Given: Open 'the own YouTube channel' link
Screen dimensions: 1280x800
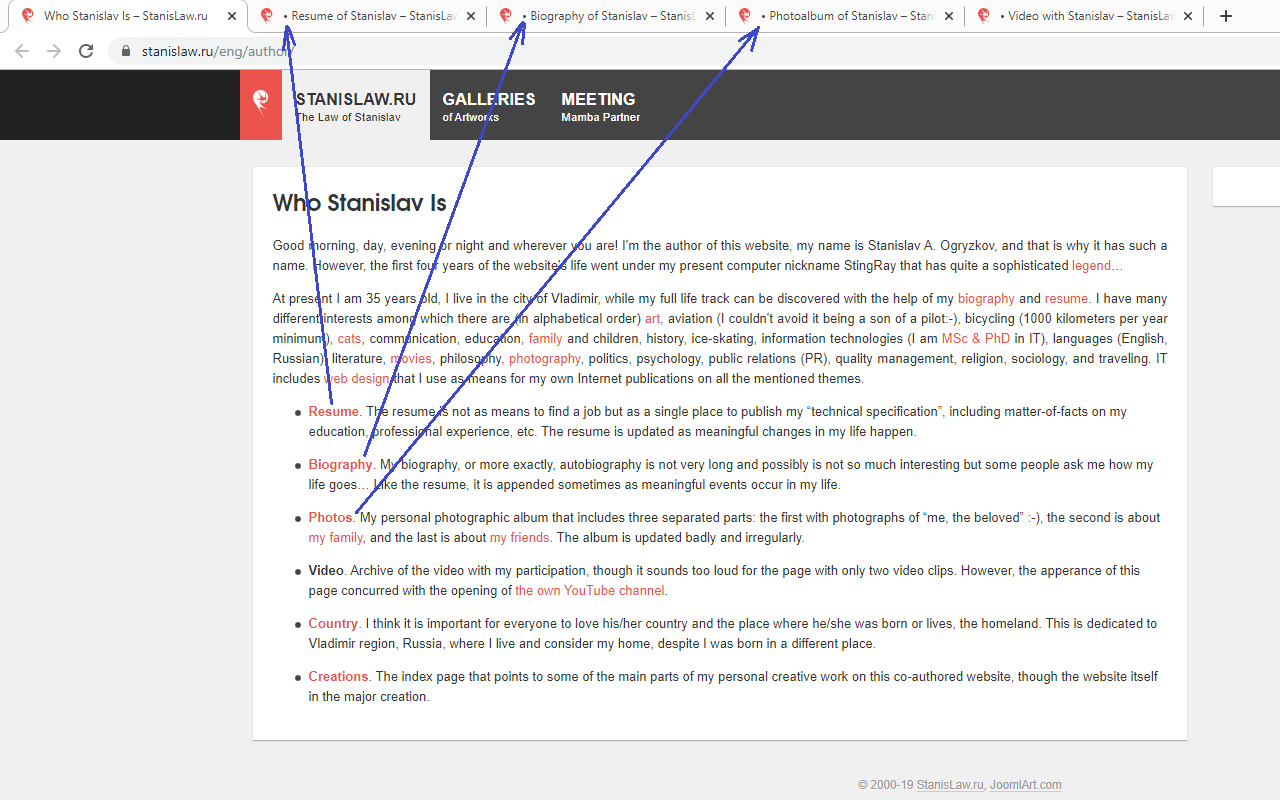Looking at the screenshot, I should 590,591.
